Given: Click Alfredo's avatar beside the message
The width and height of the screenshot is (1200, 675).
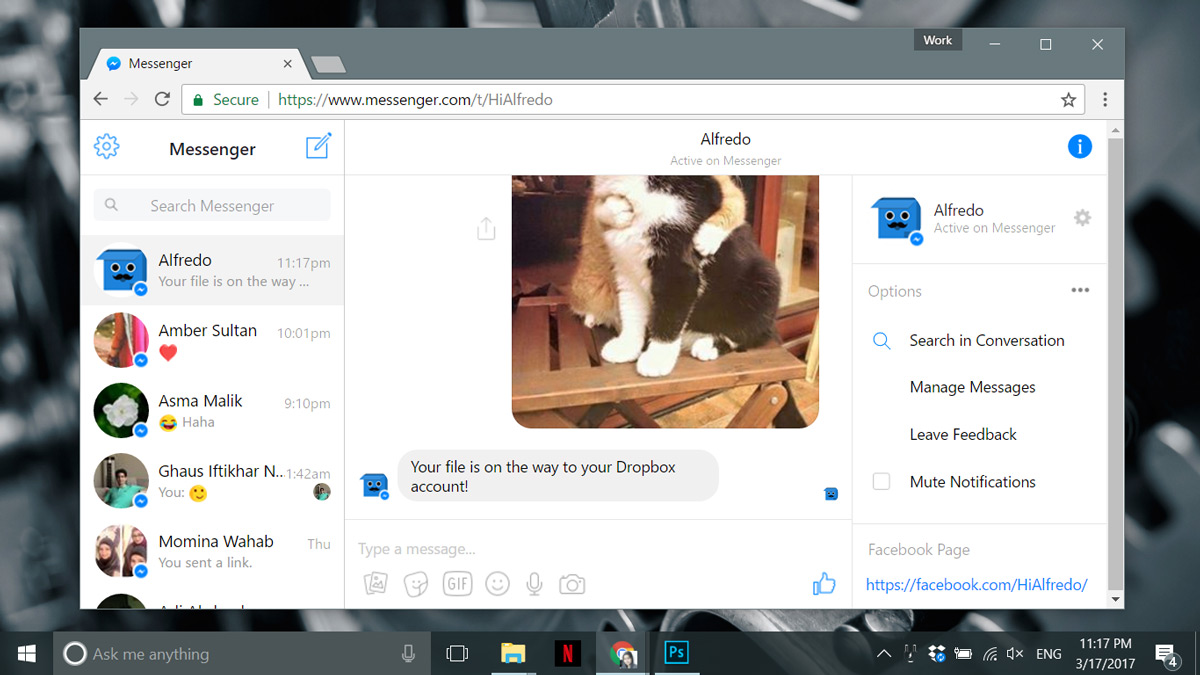Looking at the screenshot, I should 374,486.
